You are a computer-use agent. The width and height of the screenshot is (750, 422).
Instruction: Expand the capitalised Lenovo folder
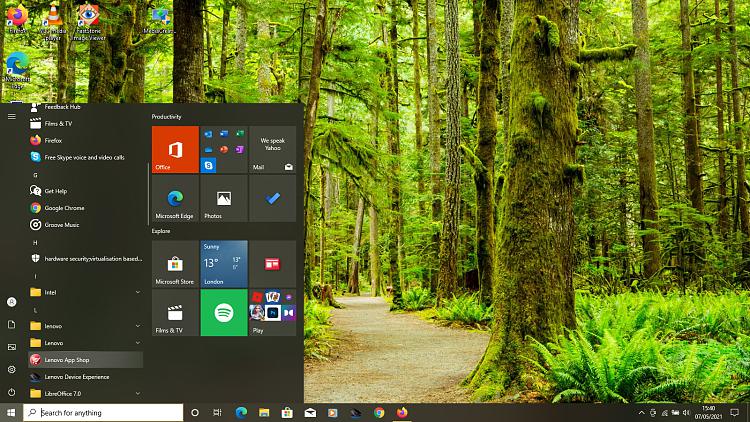(86, 343)
